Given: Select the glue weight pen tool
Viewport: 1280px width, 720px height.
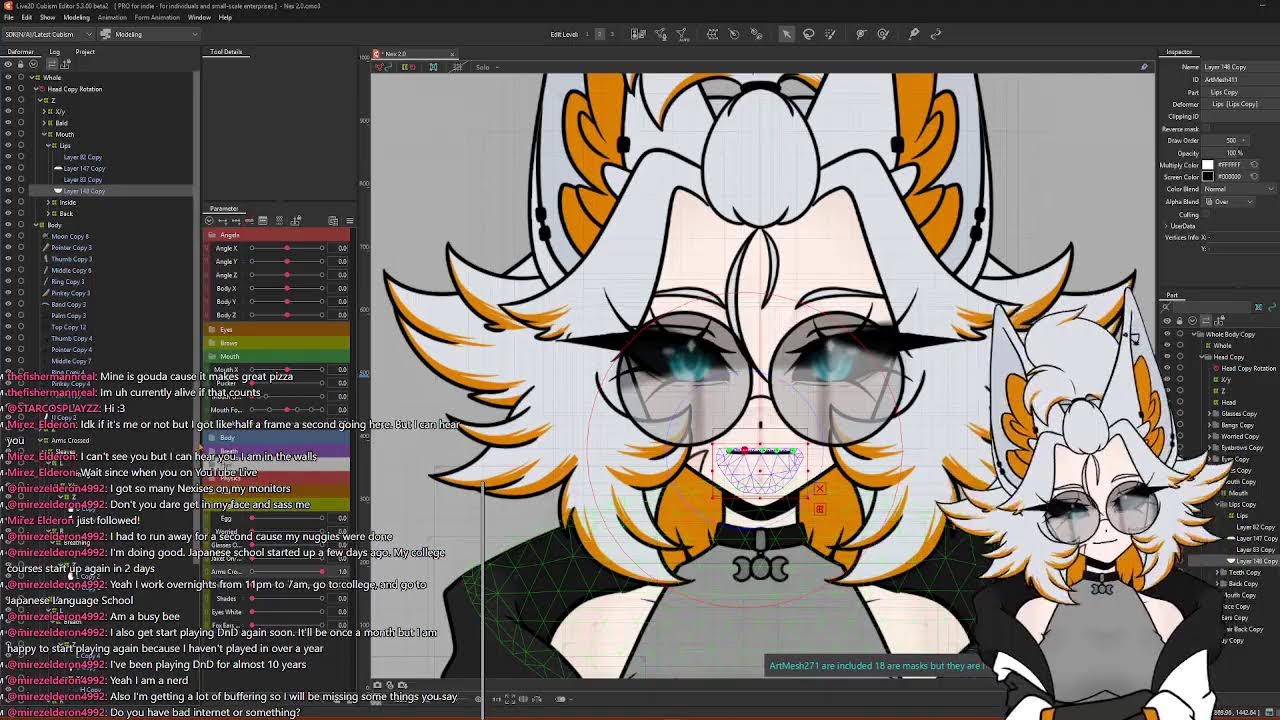Looking at the screenshot, I should tap(913, 34).
